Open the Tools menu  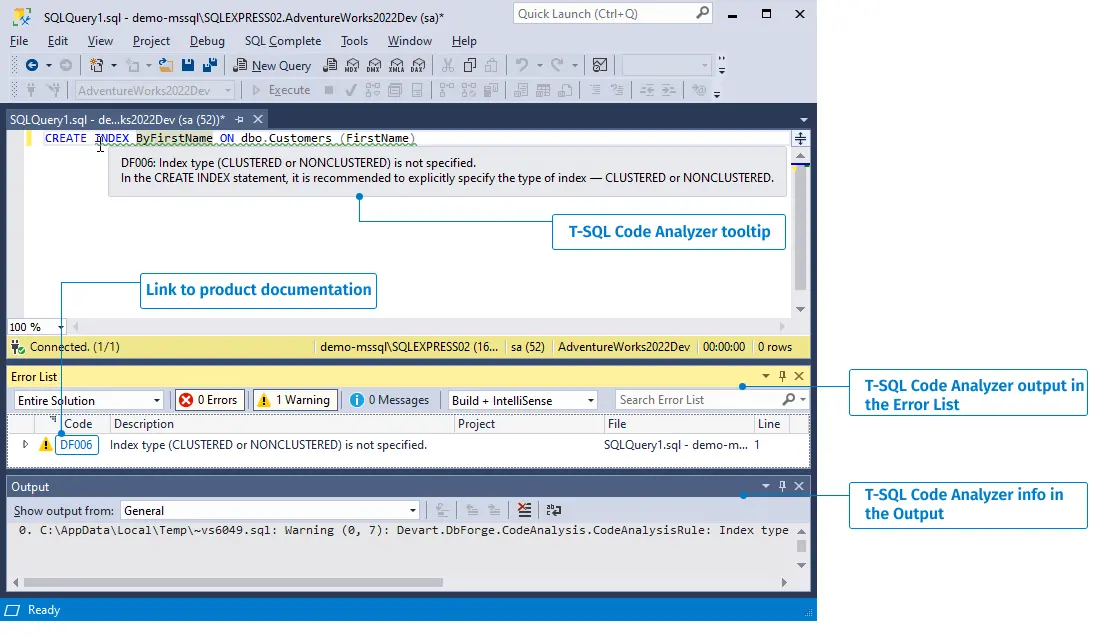pos(354,41)
